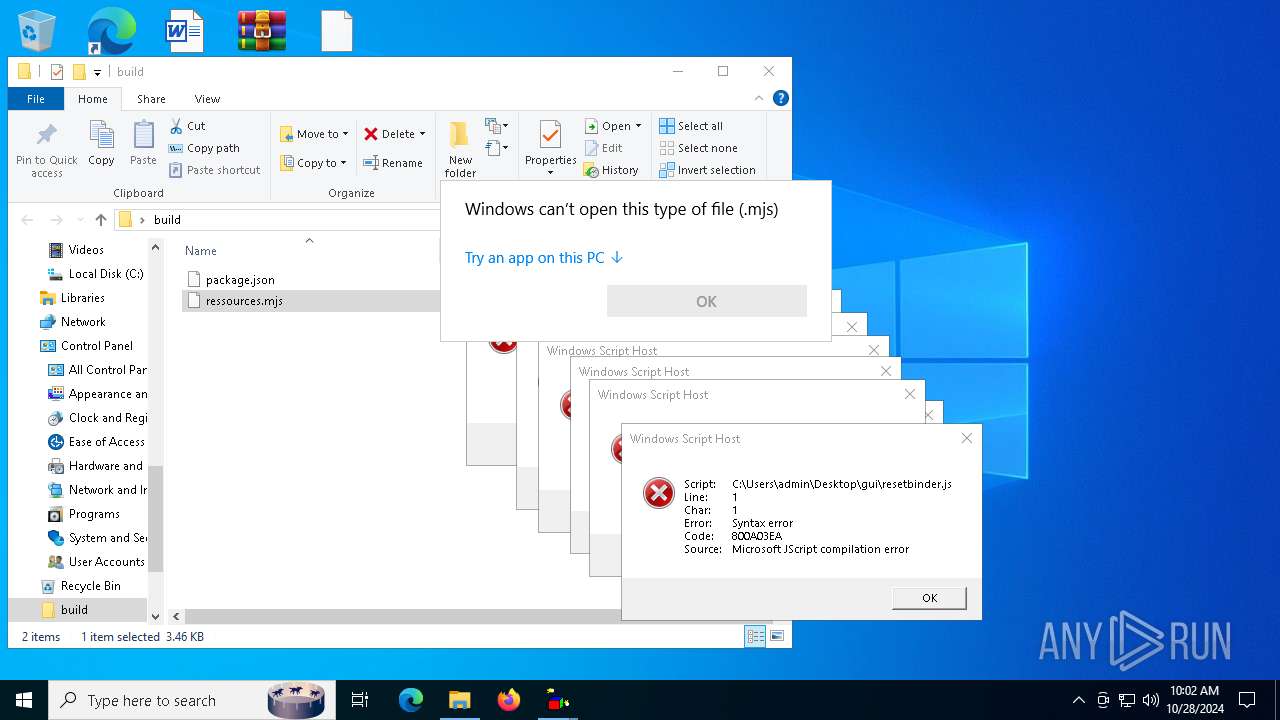Expand the Open dropdown arrow
The height and width of the screenshot is (720, 1280).
(x=638, y=126)
